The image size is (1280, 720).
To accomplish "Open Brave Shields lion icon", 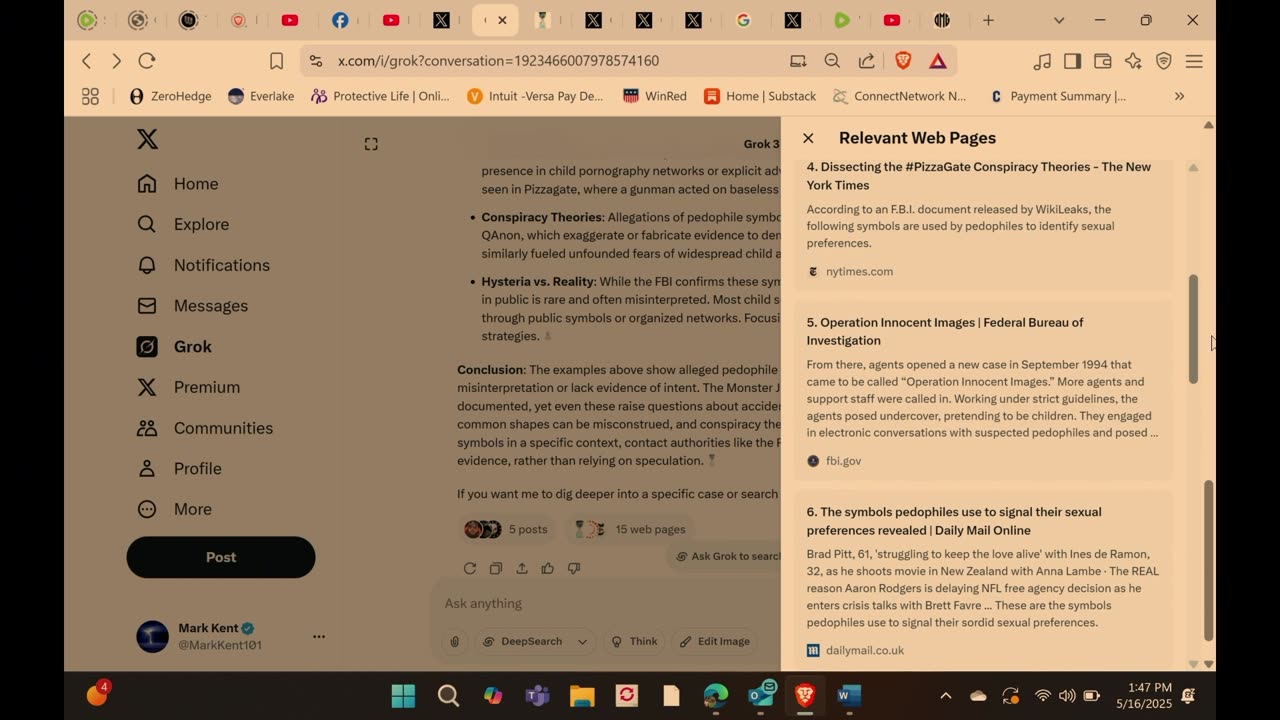I will coord(903,61).
